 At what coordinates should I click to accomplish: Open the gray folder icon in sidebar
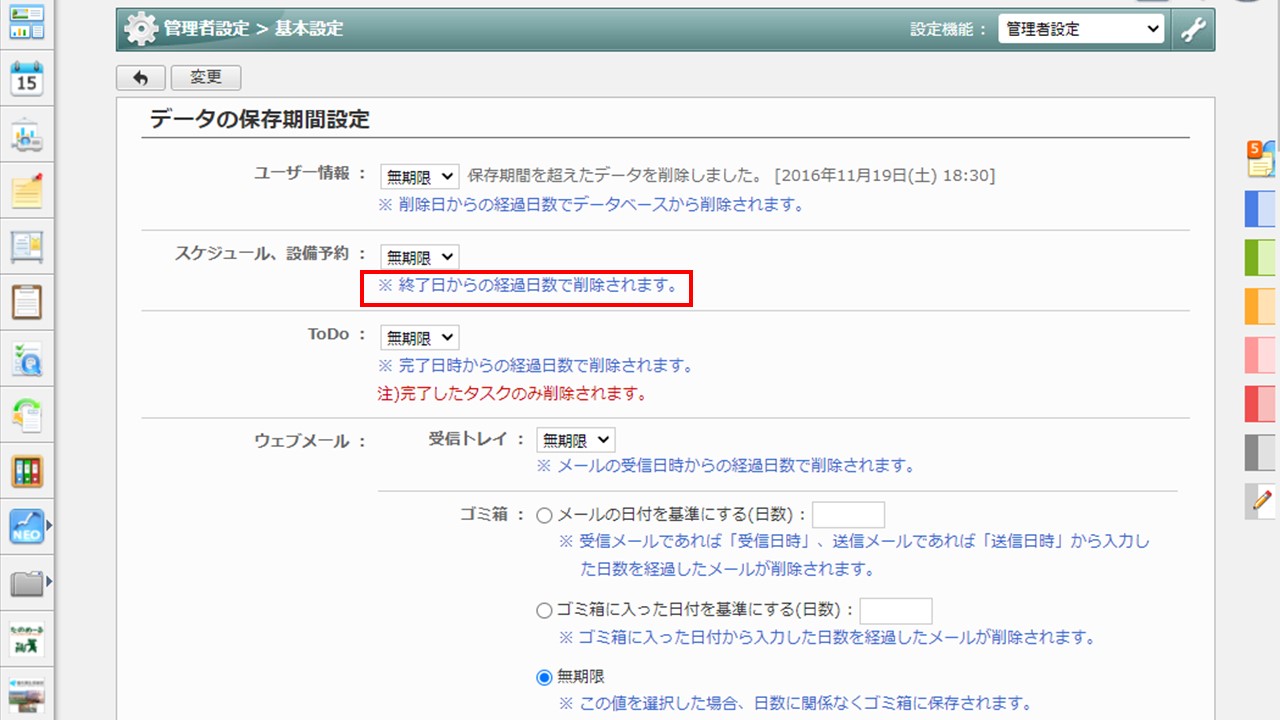(27, 582)
